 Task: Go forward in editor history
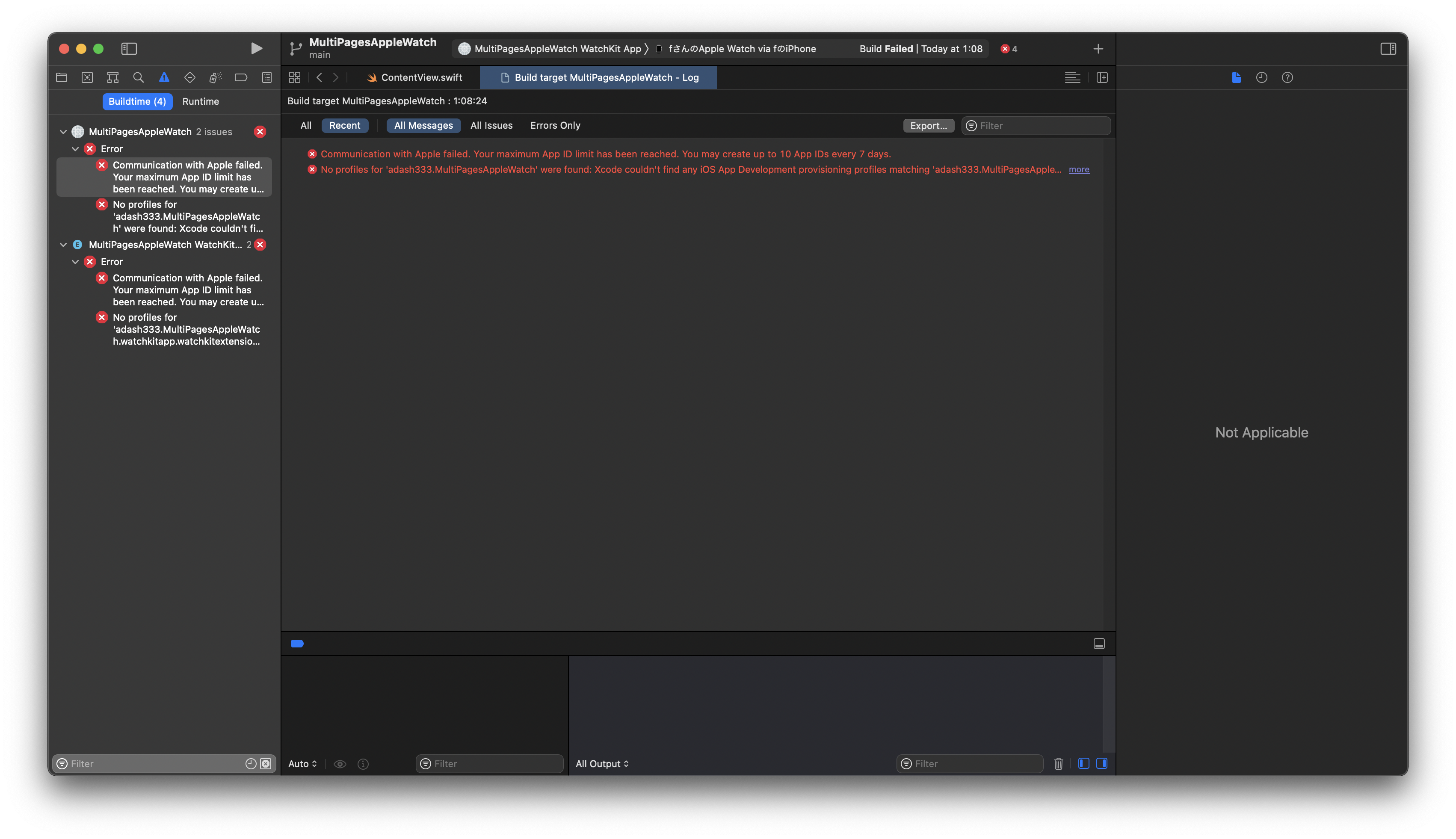pyautogui.click(x=336, y=77)
